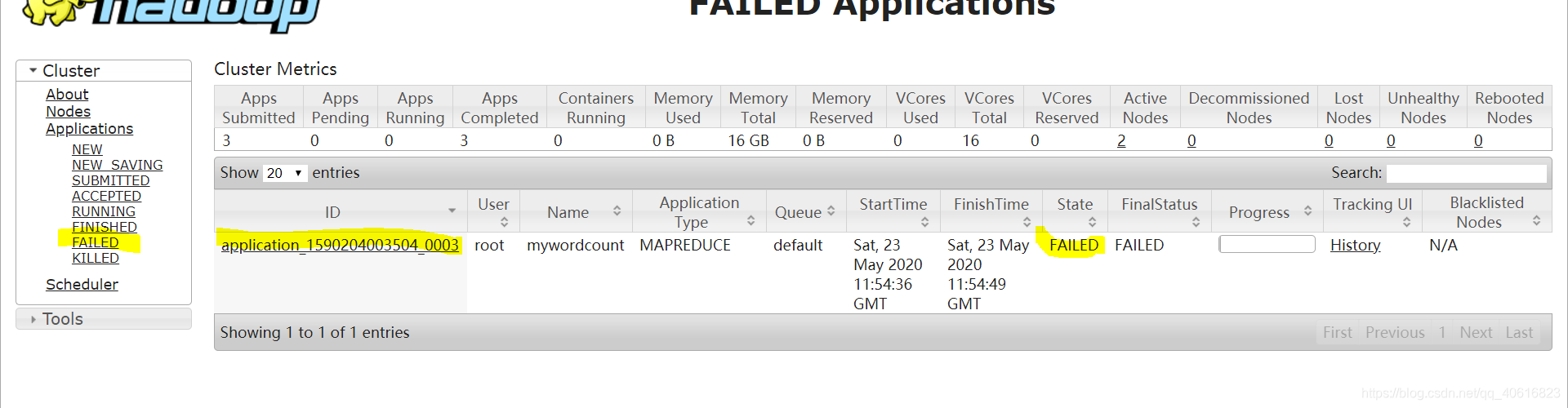Open the Nodes link in sidebar

pos(68,112)
